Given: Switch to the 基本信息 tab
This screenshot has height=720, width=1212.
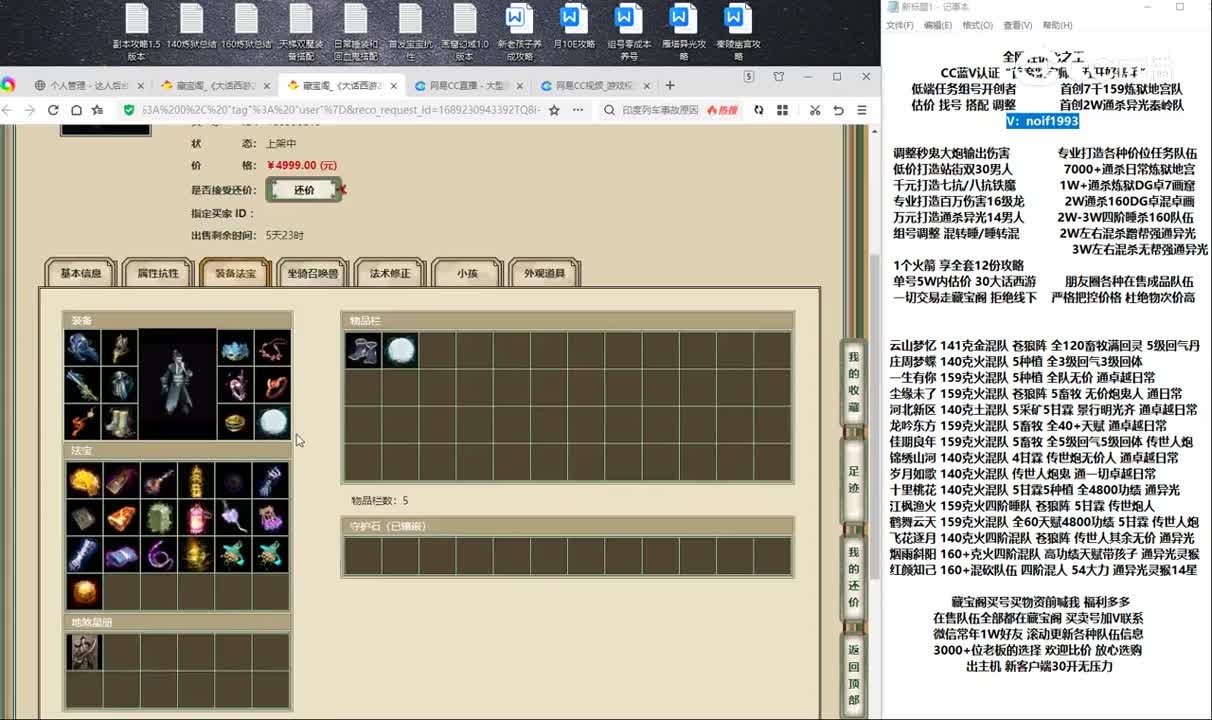Looking at the screenshot, I should [x=81, y=273].
